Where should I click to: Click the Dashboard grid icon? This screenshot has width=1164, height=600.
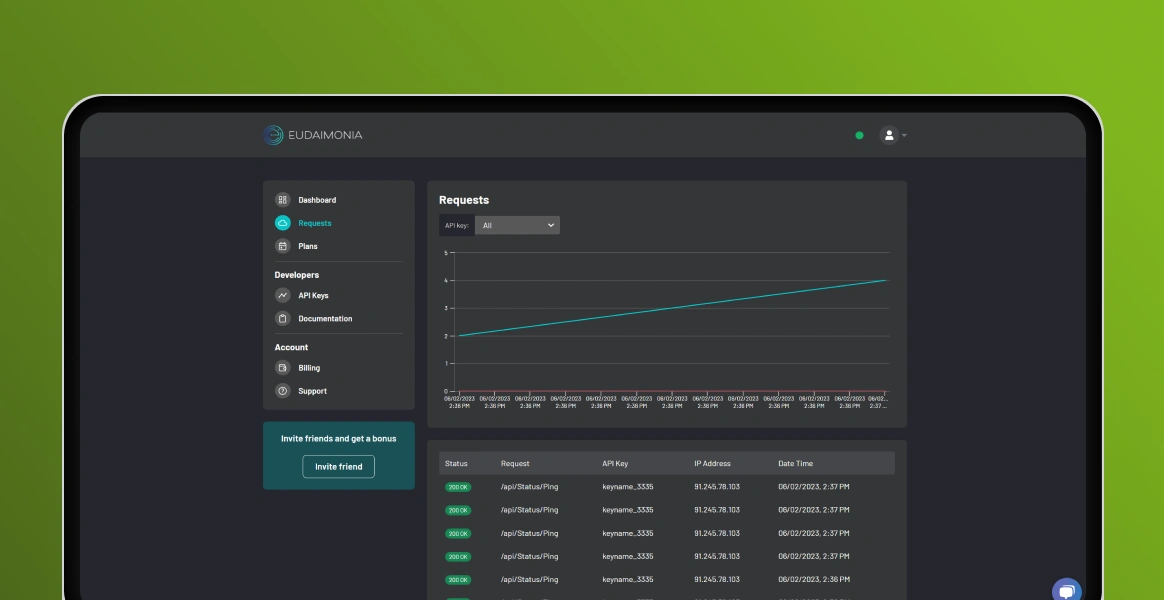click(x=282, y=200)
